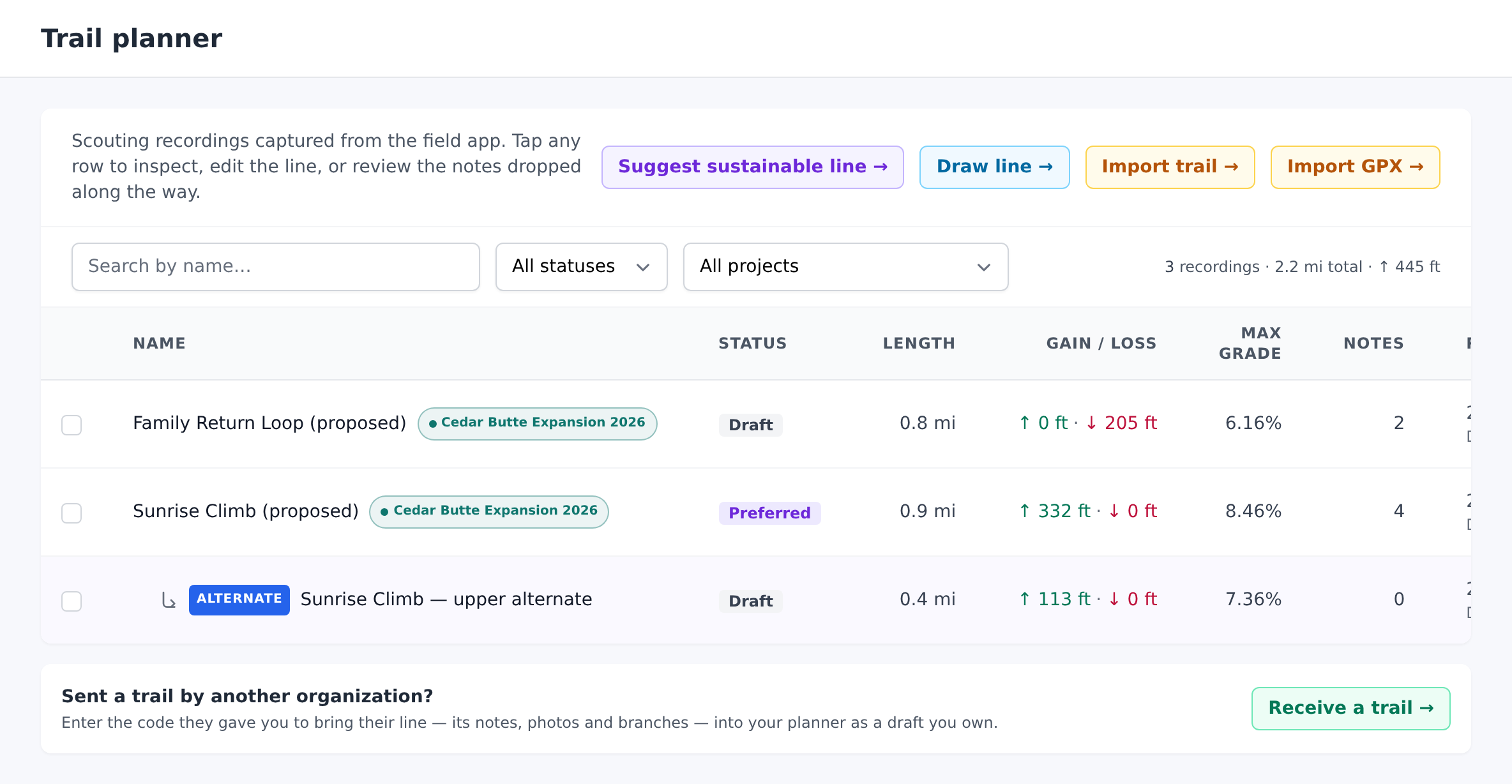Click notes count 2 for Family Return Loop
The height and width of the screenshot is (784, 1512).
pyautogui.click(x=1398, y=423)
